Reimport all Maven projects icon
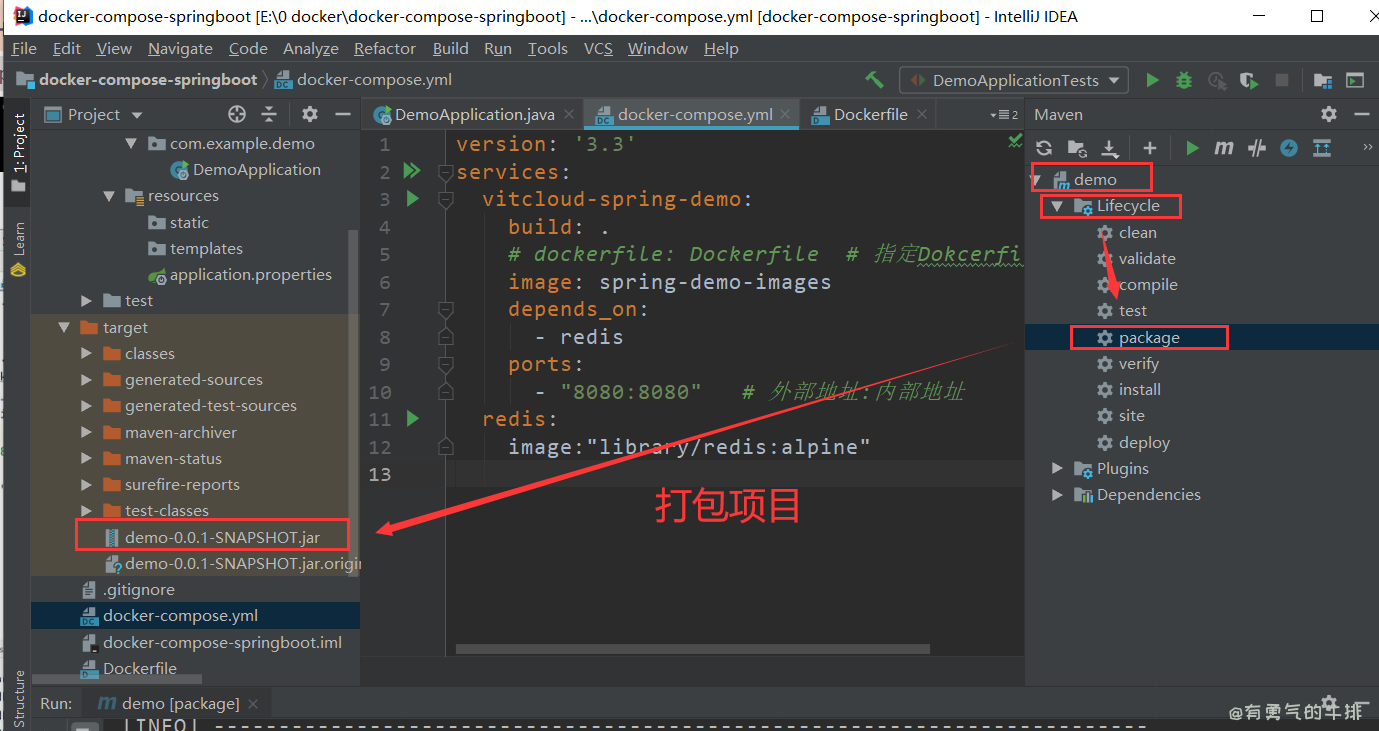 coord(1044,148)
